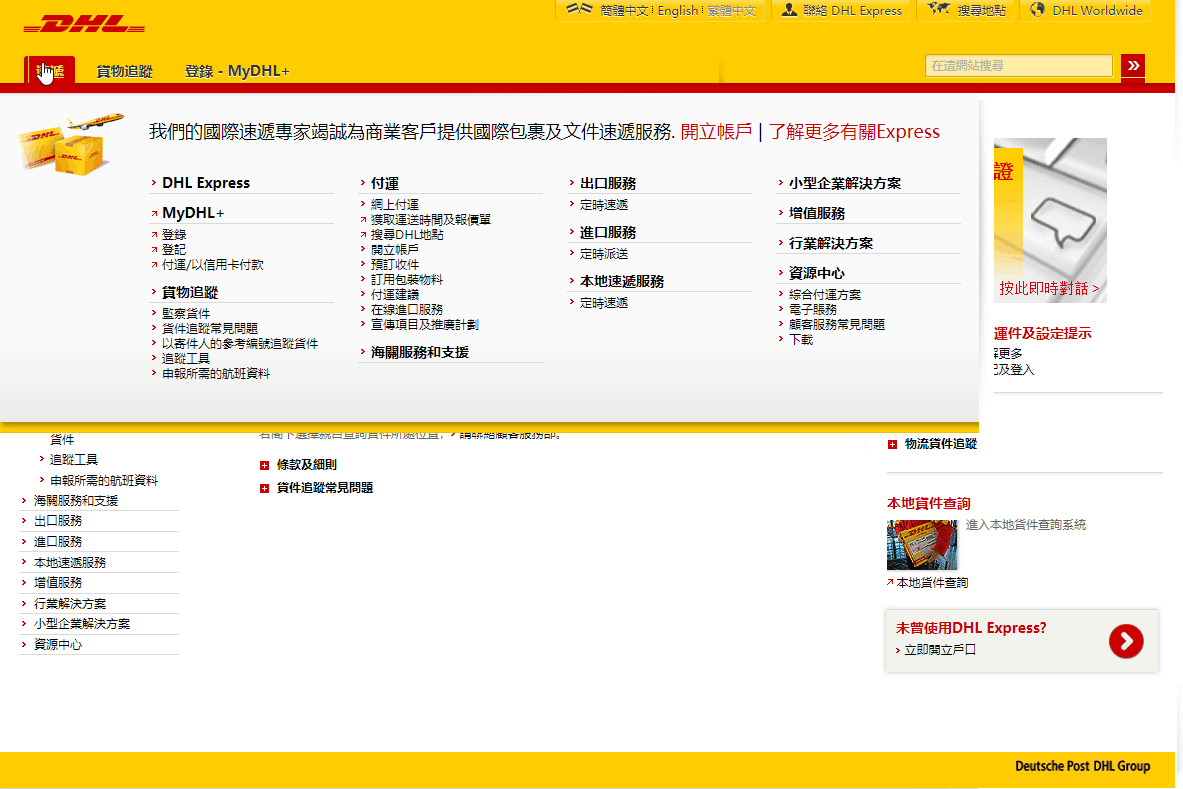1183x789 pixels.
Task: Open 監察貨件 menu link
Action: click(x=186, y=314)
